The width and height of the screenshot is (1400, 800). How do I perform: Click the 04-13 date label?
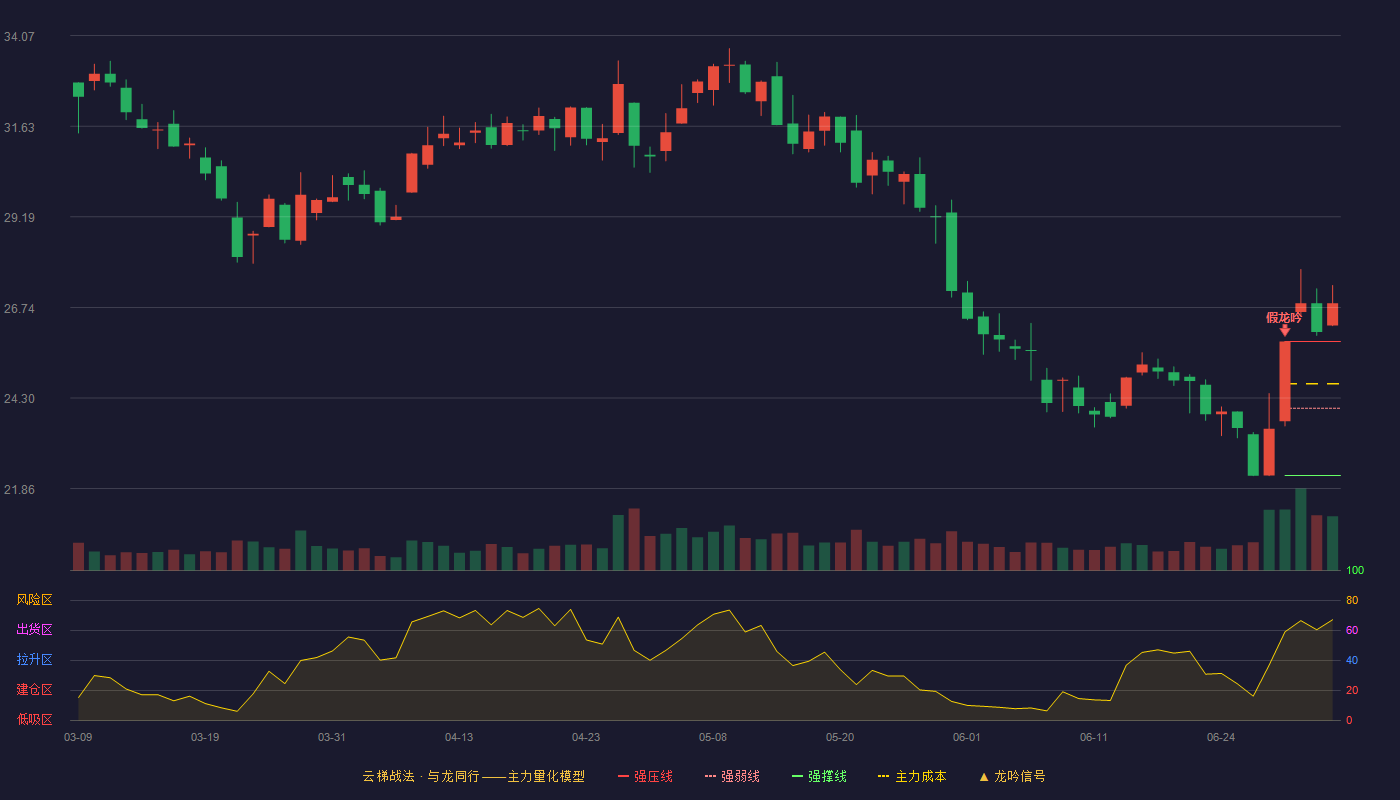pos(459,737)
